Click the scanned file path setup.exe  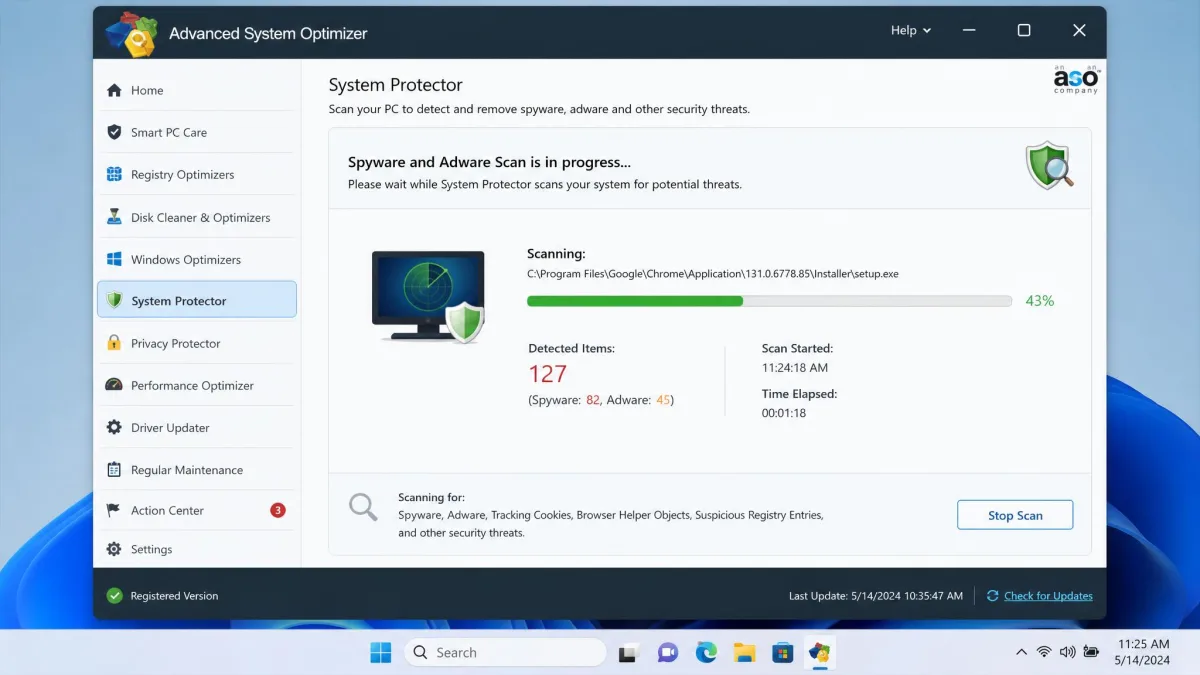point(713,273)
